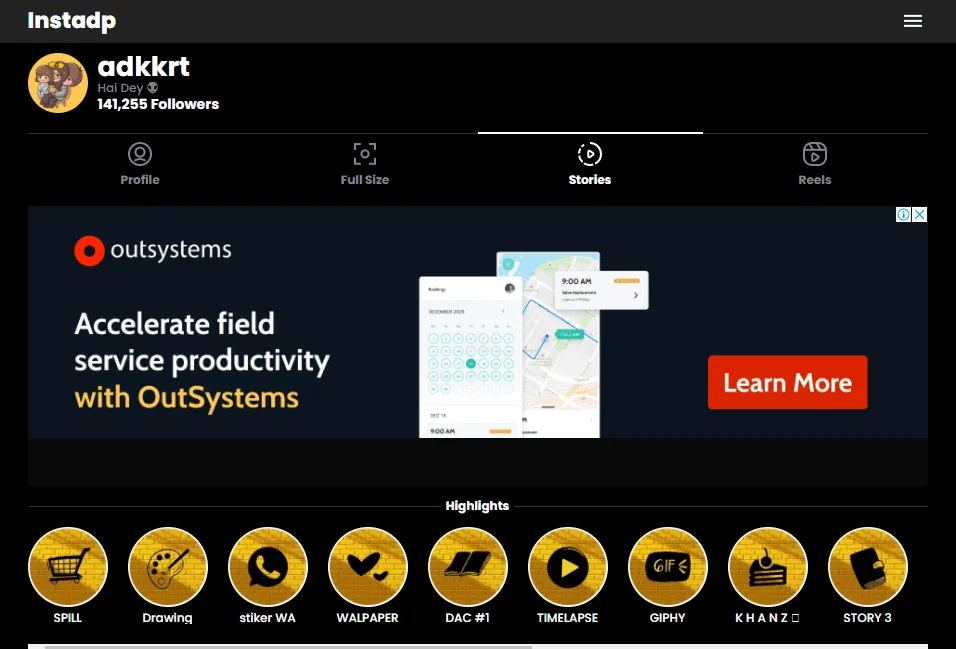
Task: Click the Hai Dey bio text
Action: 127,88
